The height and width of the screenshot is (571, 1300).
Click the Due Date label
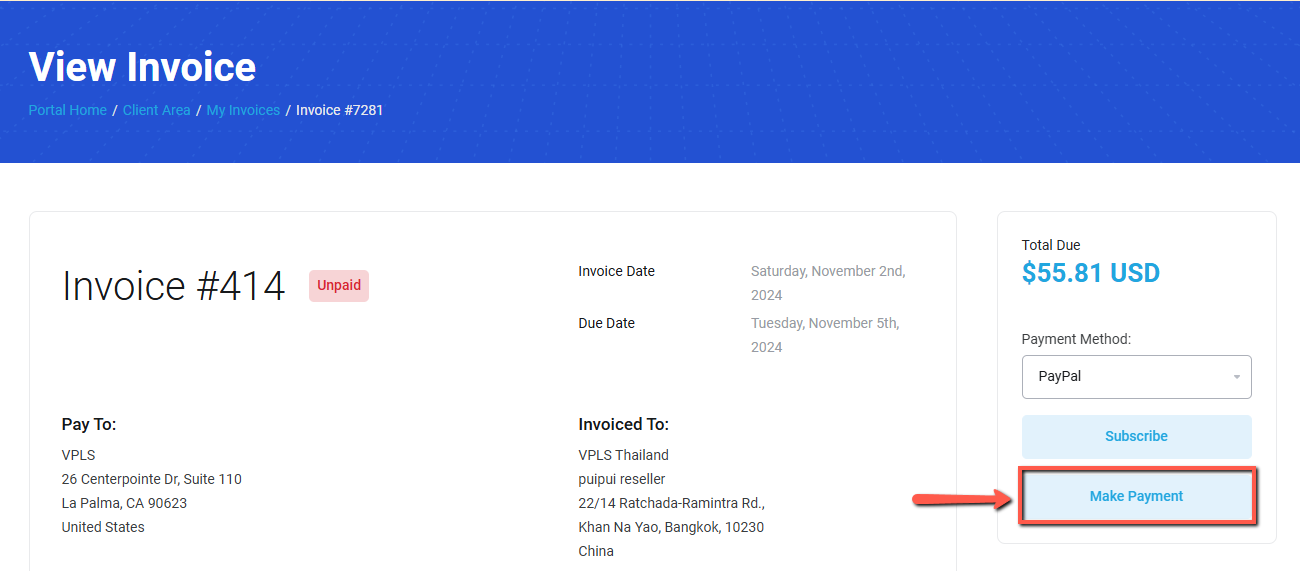click(x=606, y=323)
